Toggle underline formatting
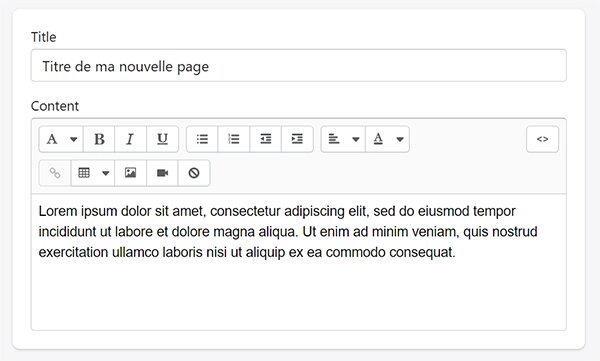The height and width of the screenshot is (361, 600). tap(162, 139)
